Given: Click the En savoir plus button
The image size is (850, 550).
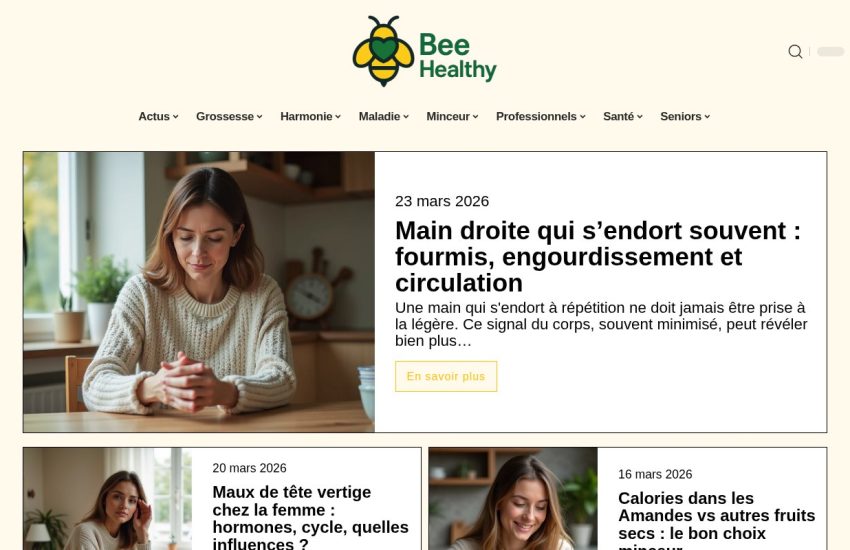Looking at the screenshot, I should point(446,376).
